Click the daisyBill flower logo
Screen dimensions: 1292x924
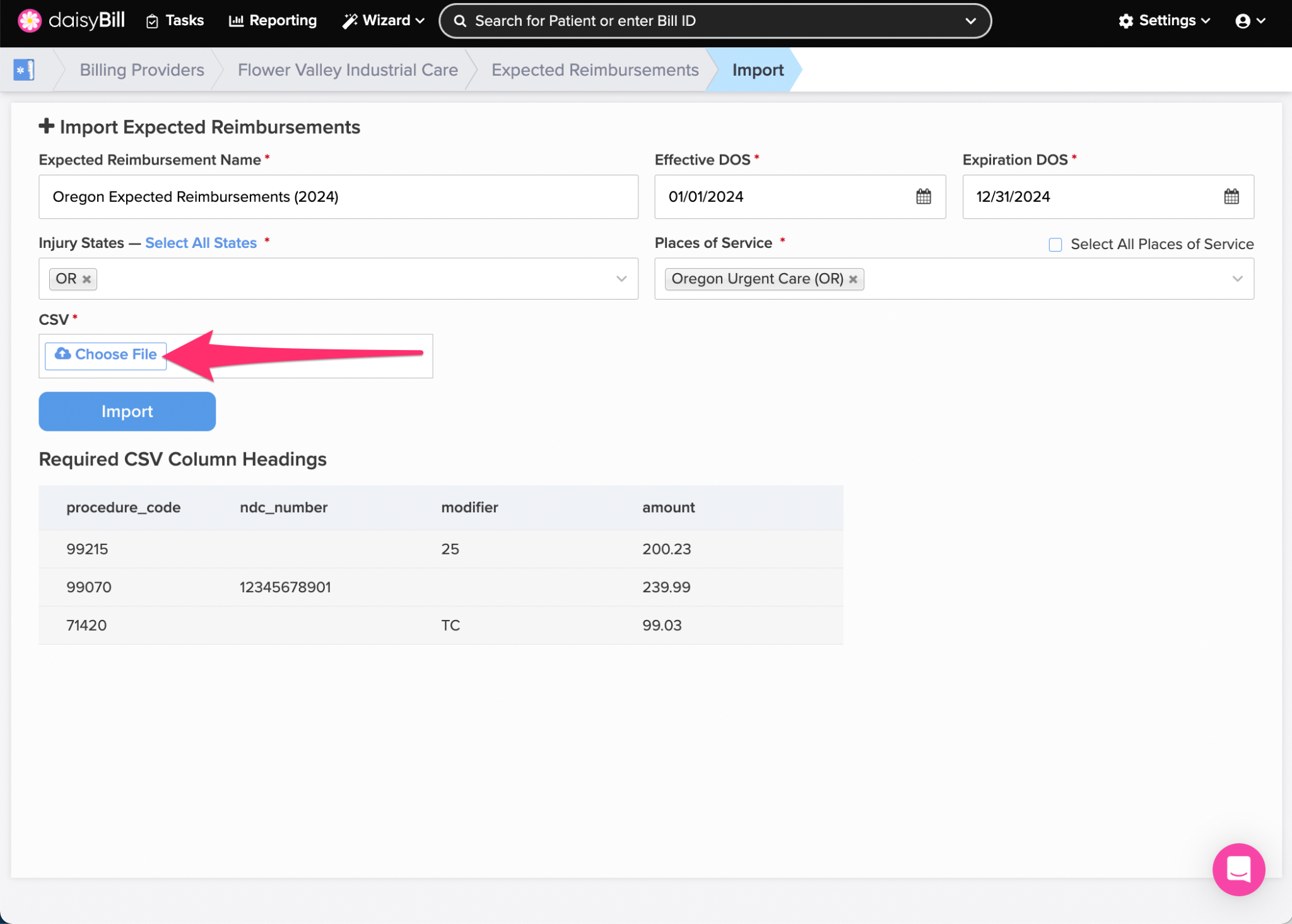pos(29,20)
